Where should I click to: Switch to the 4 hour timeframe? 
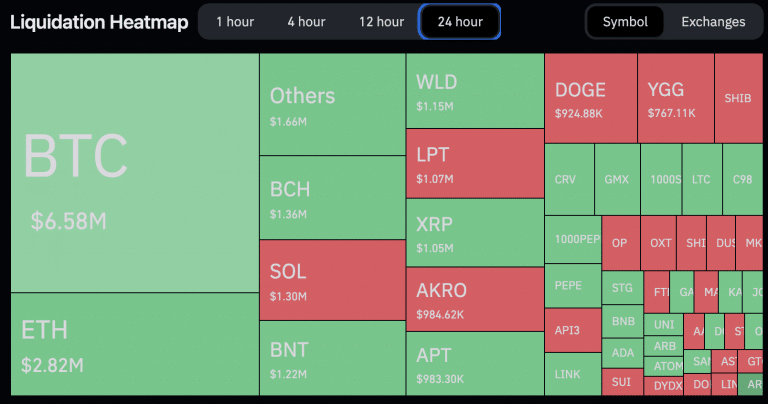tap(306, 21)
